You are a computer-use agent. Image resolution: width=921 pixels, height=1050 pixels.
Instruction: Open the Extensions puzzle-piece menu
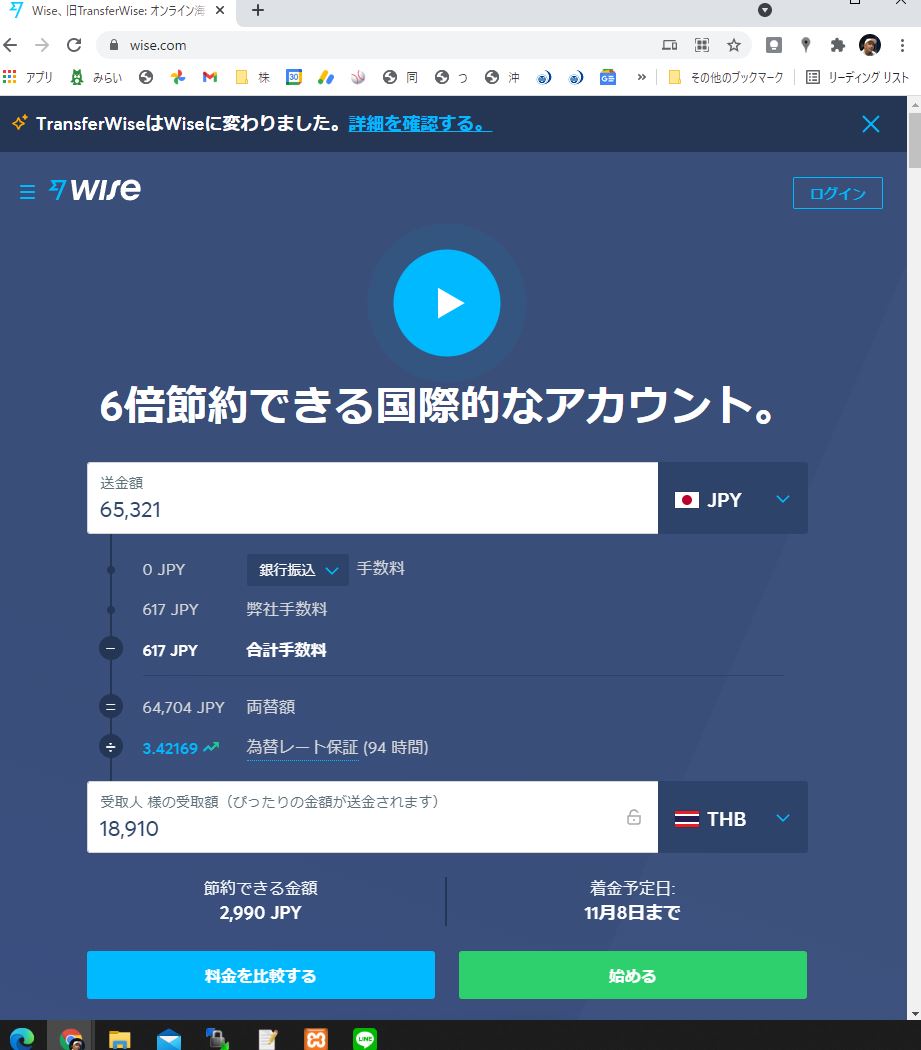tap(837, 45)
